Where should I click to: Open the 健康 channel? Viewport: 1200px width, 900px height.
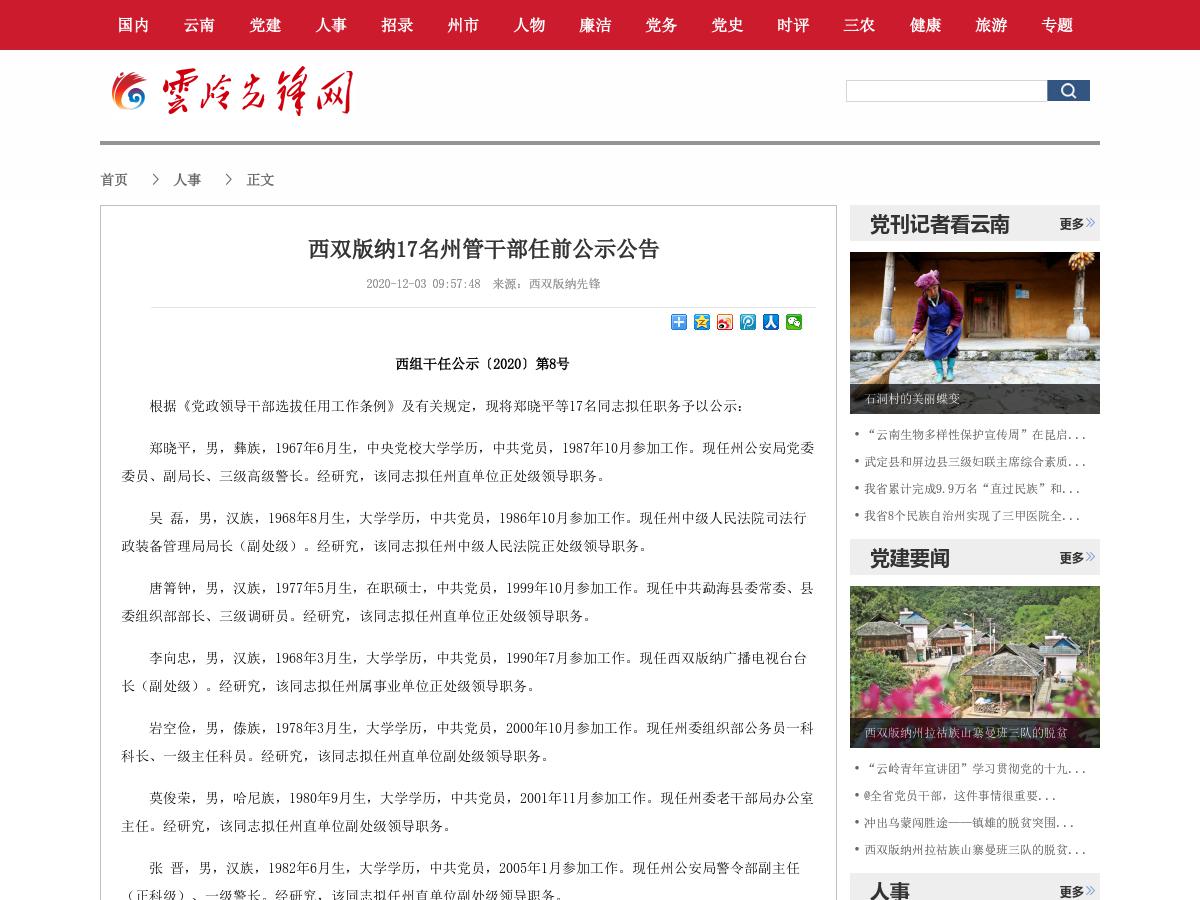[925, 25]
